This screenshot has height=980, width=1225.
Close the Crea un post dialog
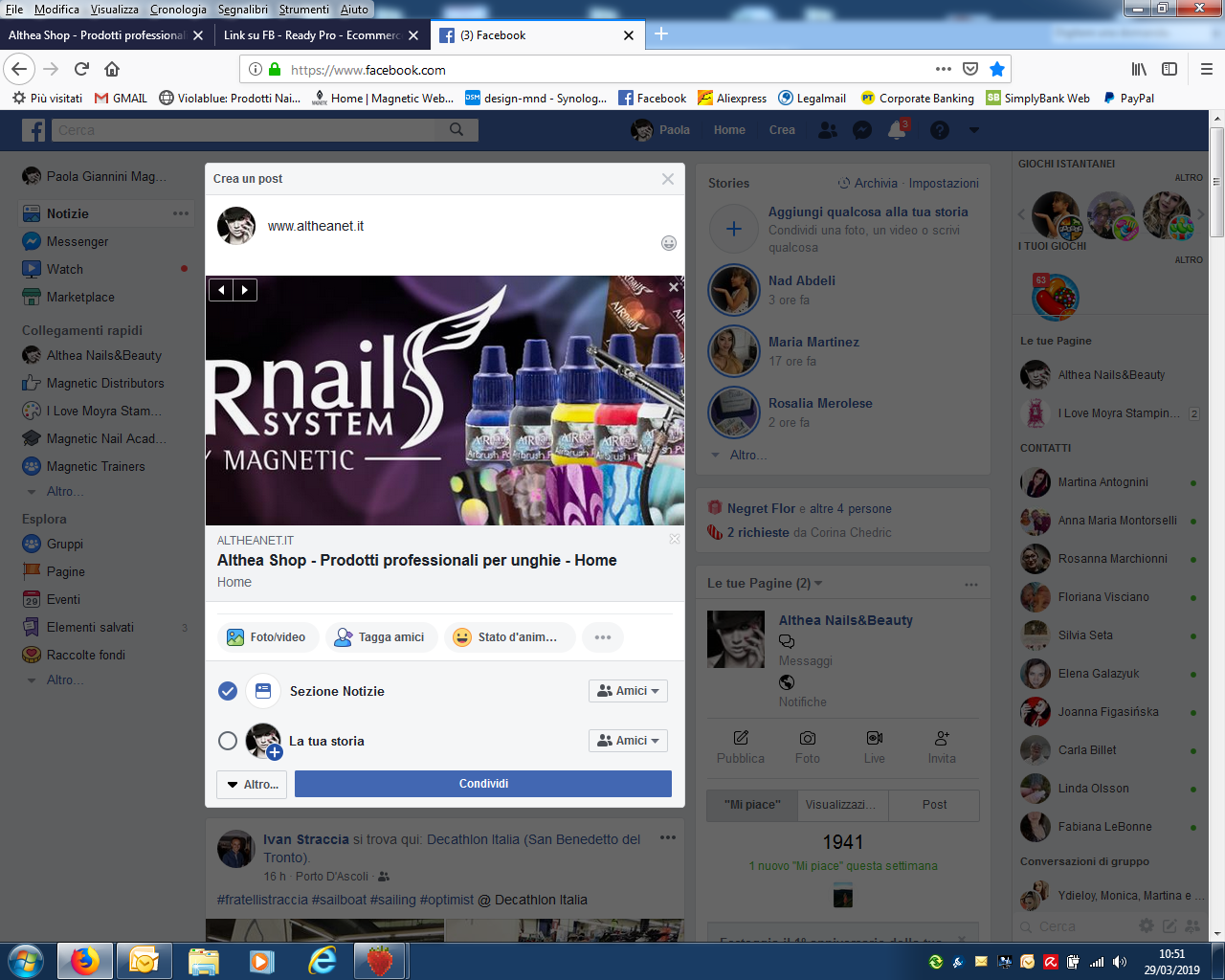tap(668, 179)
